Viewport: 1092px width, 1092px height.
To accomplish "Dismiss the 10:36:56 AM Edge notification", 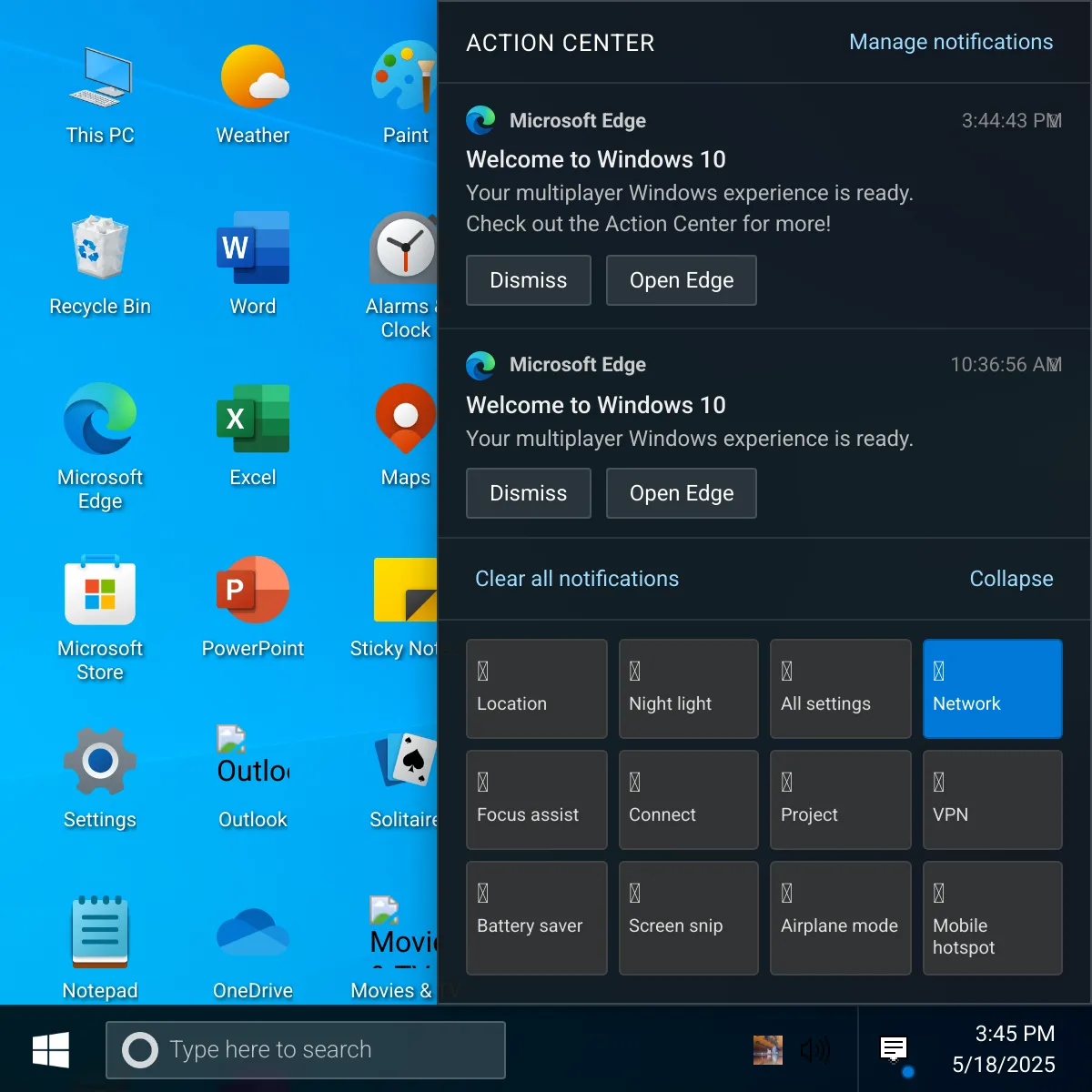I will [x=529, y=493].
